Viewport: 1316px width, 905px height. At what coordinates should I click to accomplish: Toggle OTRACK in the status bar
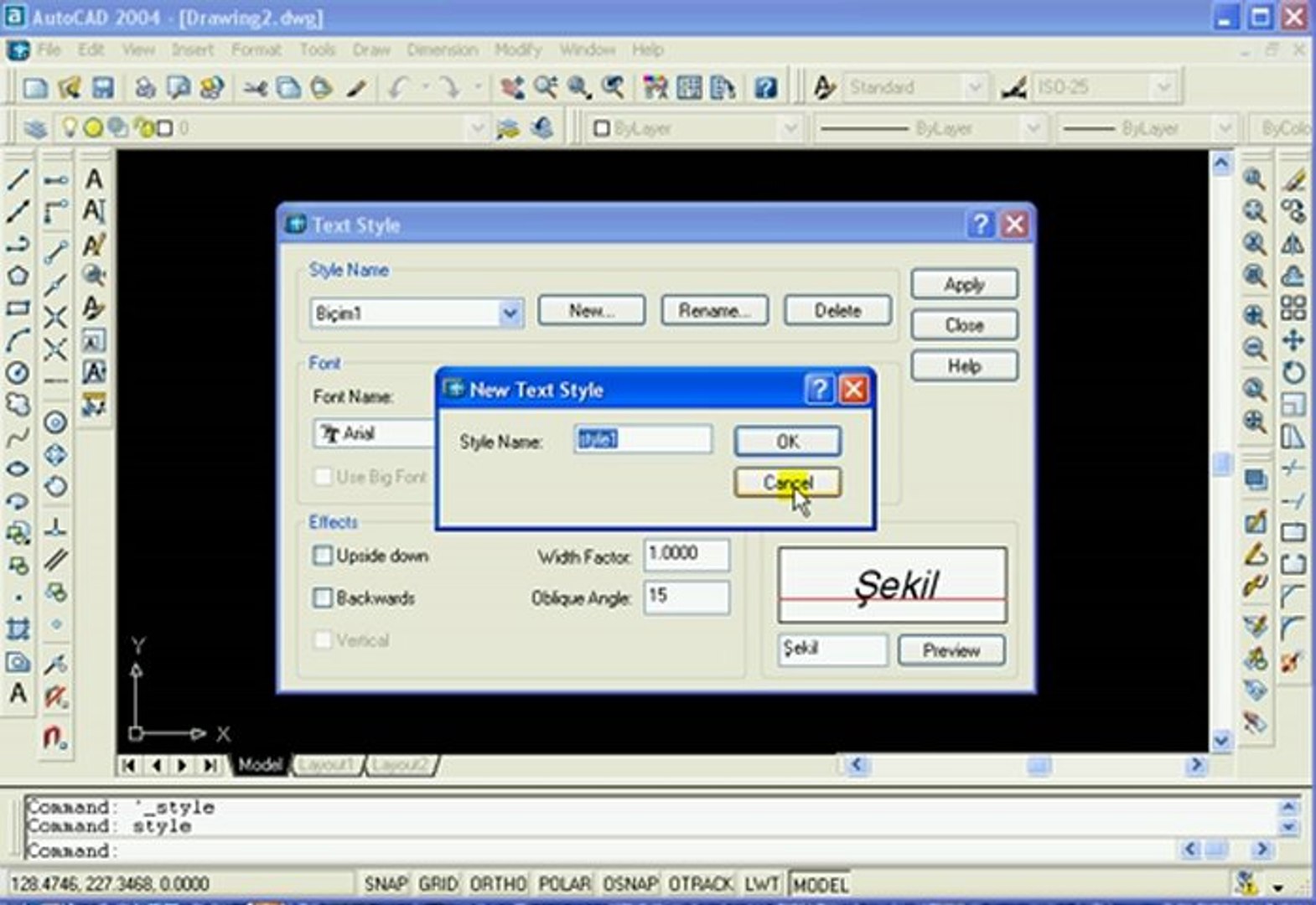tap(700, 884)
